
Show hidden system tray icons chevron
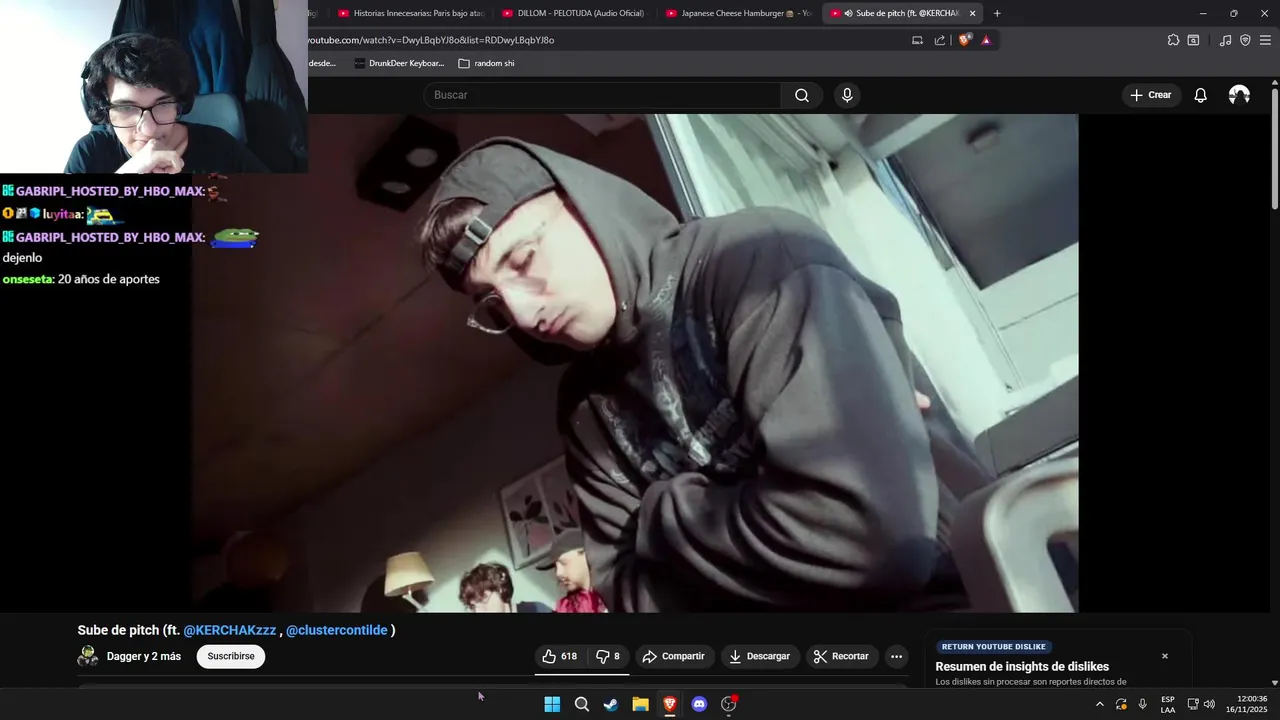click(x=1100, y=704)
